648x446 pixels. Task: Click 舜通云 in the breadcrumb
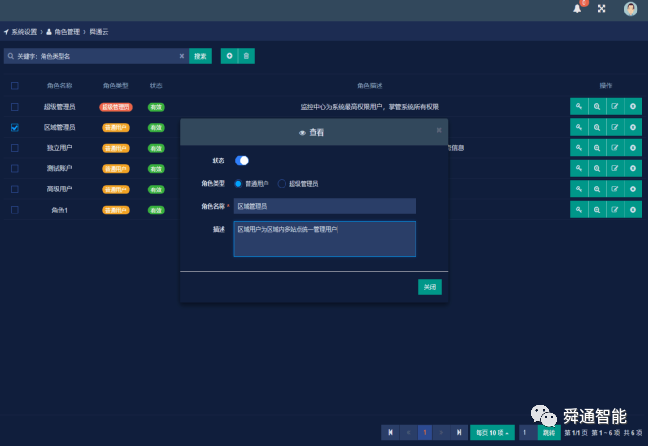pyautogui.click(x=99, y=32)
